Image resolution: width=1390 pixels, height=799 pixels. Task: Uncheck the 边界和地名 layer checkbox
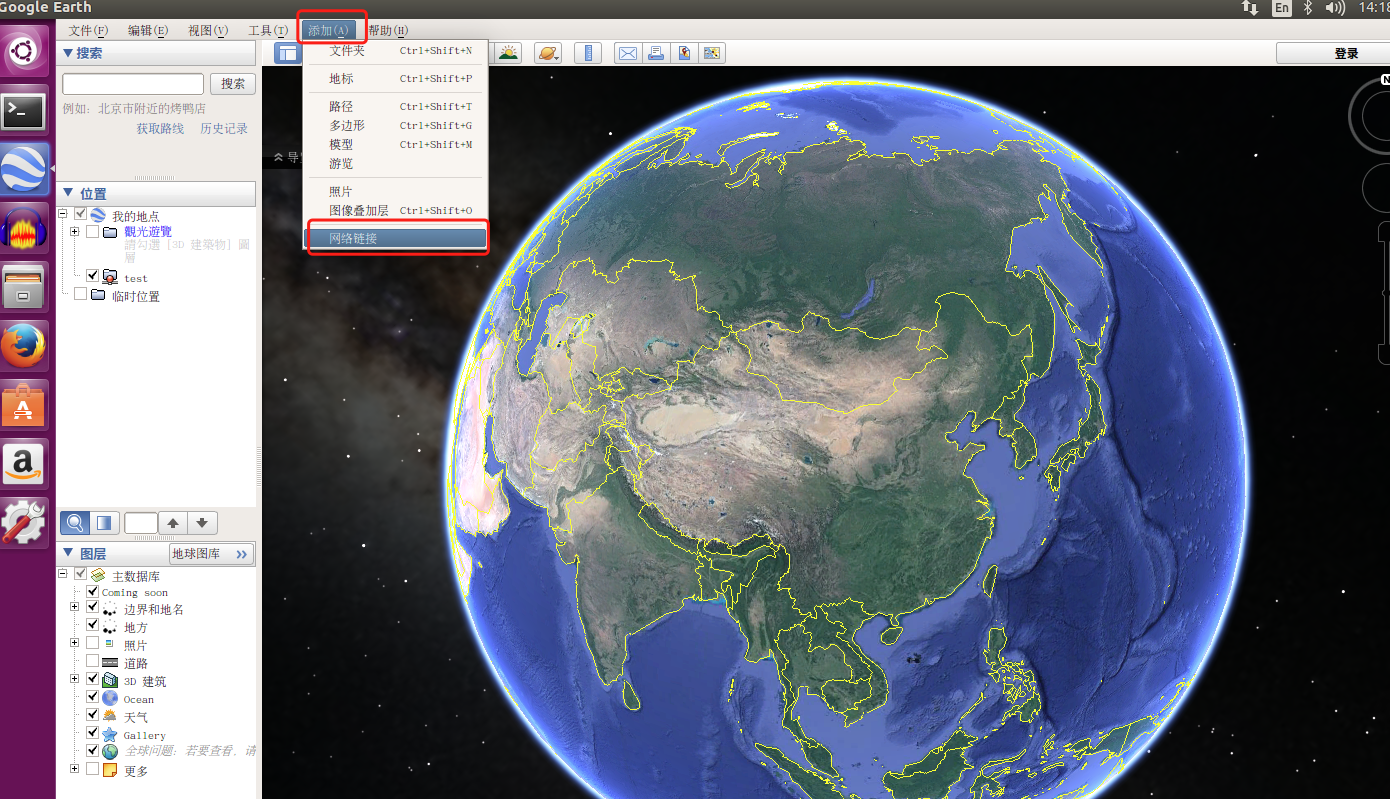(x=93, y=608)
